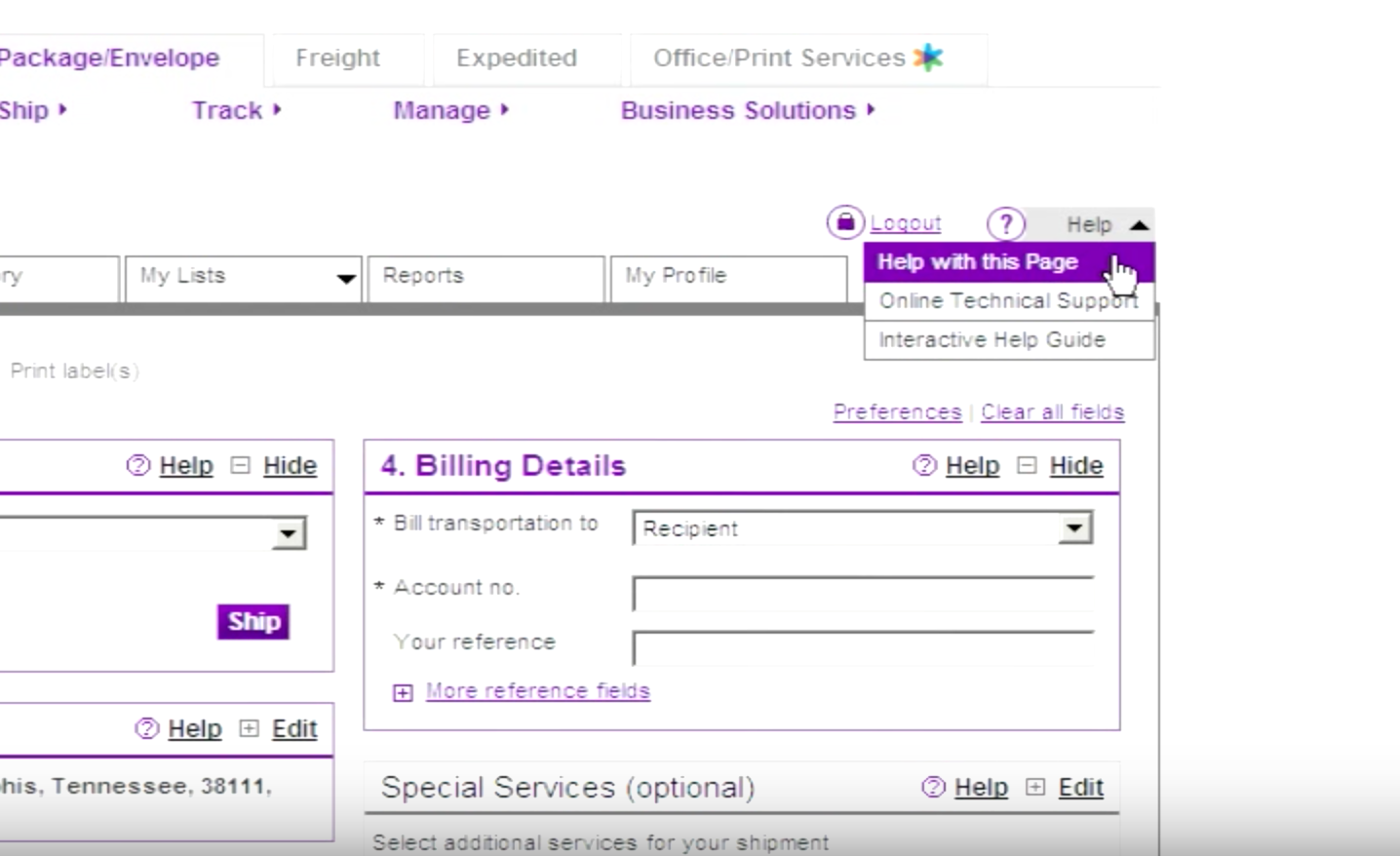This screenshot has height=856, width=1400.
Task: Click the star icon on Office/Print Services tab
Action: [927, 58]
